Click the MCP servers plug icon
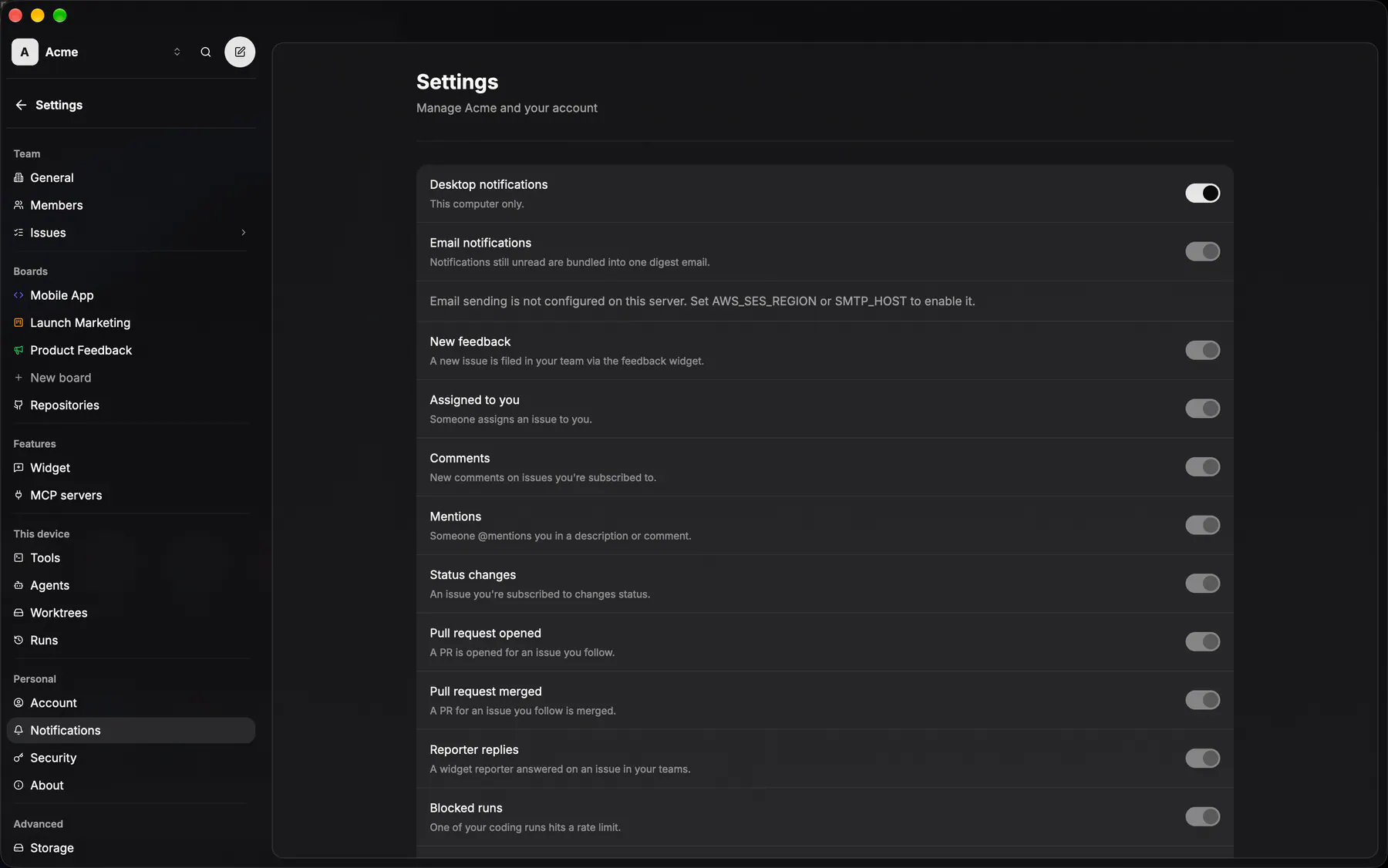 click(19, 495)
